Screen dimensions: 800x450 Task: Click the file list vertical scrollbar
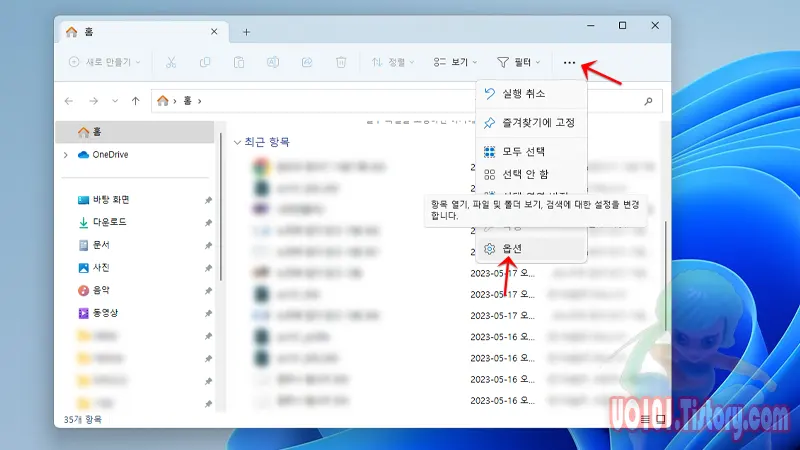click(666, 276)
